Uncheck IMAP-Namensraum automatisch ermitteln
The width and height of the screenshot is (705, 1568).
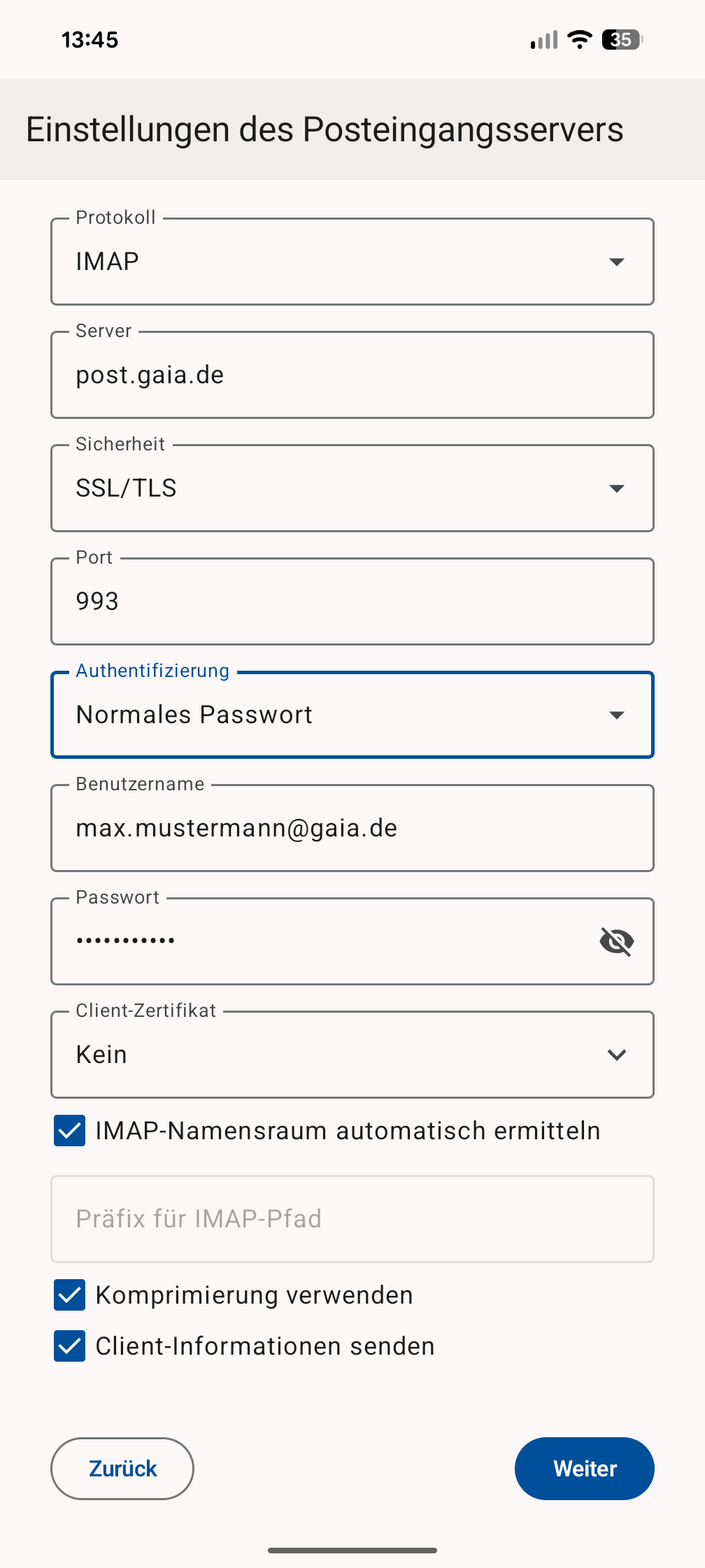[70, 1131]
